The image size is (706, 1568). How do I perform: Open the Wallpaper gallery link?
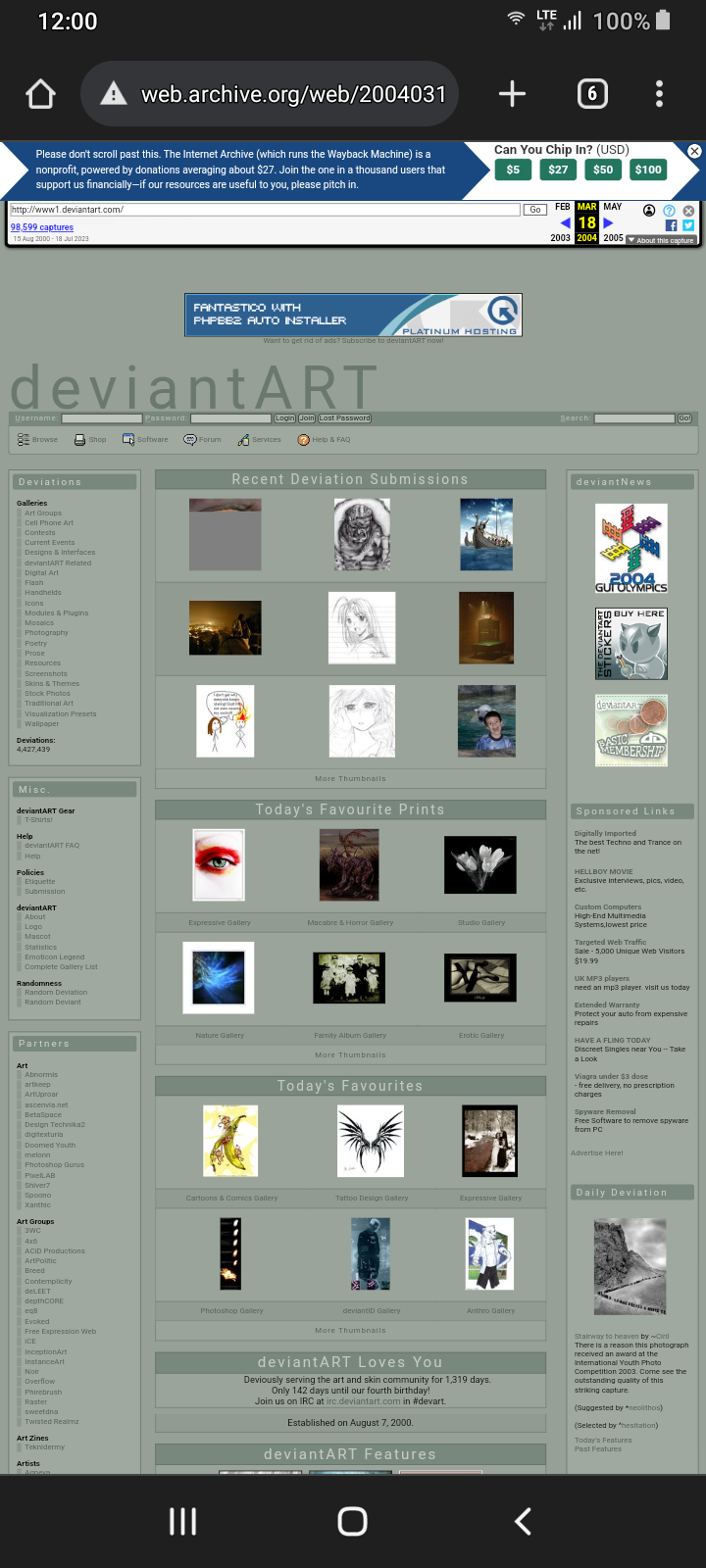[42, 724]
